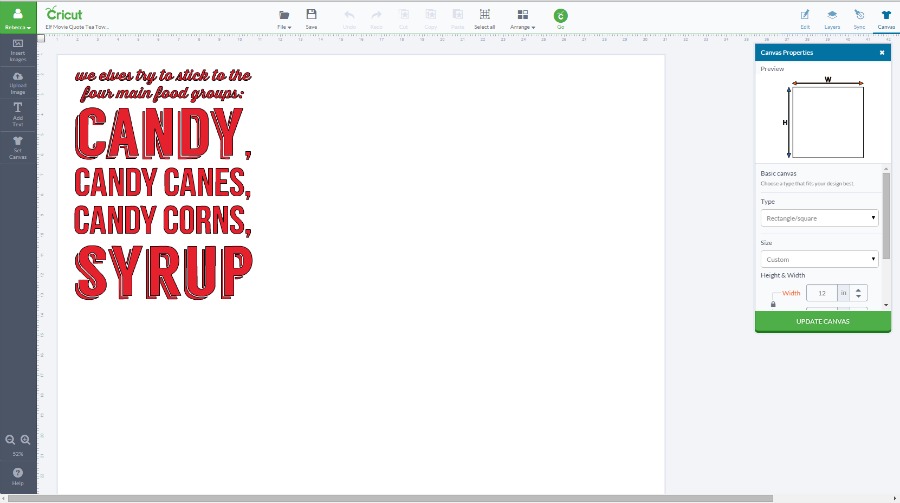The image size is (900, 503).
Task: Open the Rebecca account menu
Action: point(18,17)
